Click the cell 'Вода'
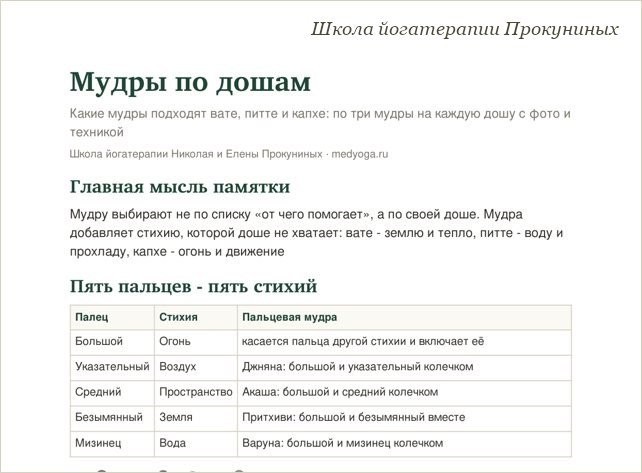This screenshot has height=473, width=642. 196,444
